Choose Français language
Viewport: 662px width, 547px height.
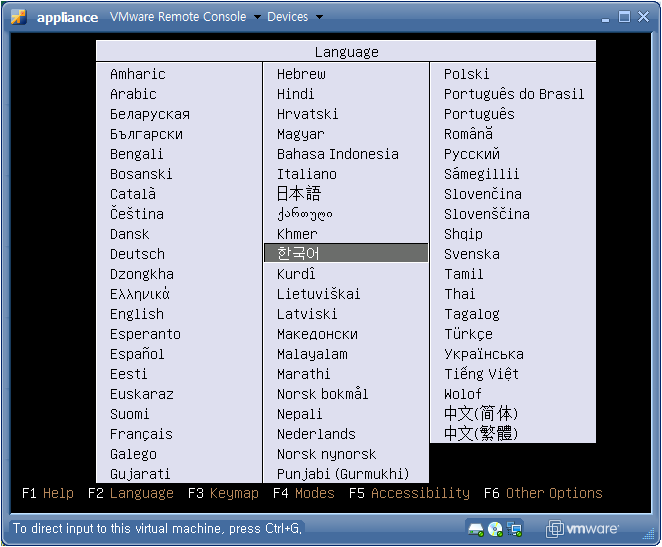[x=141, y=435]
